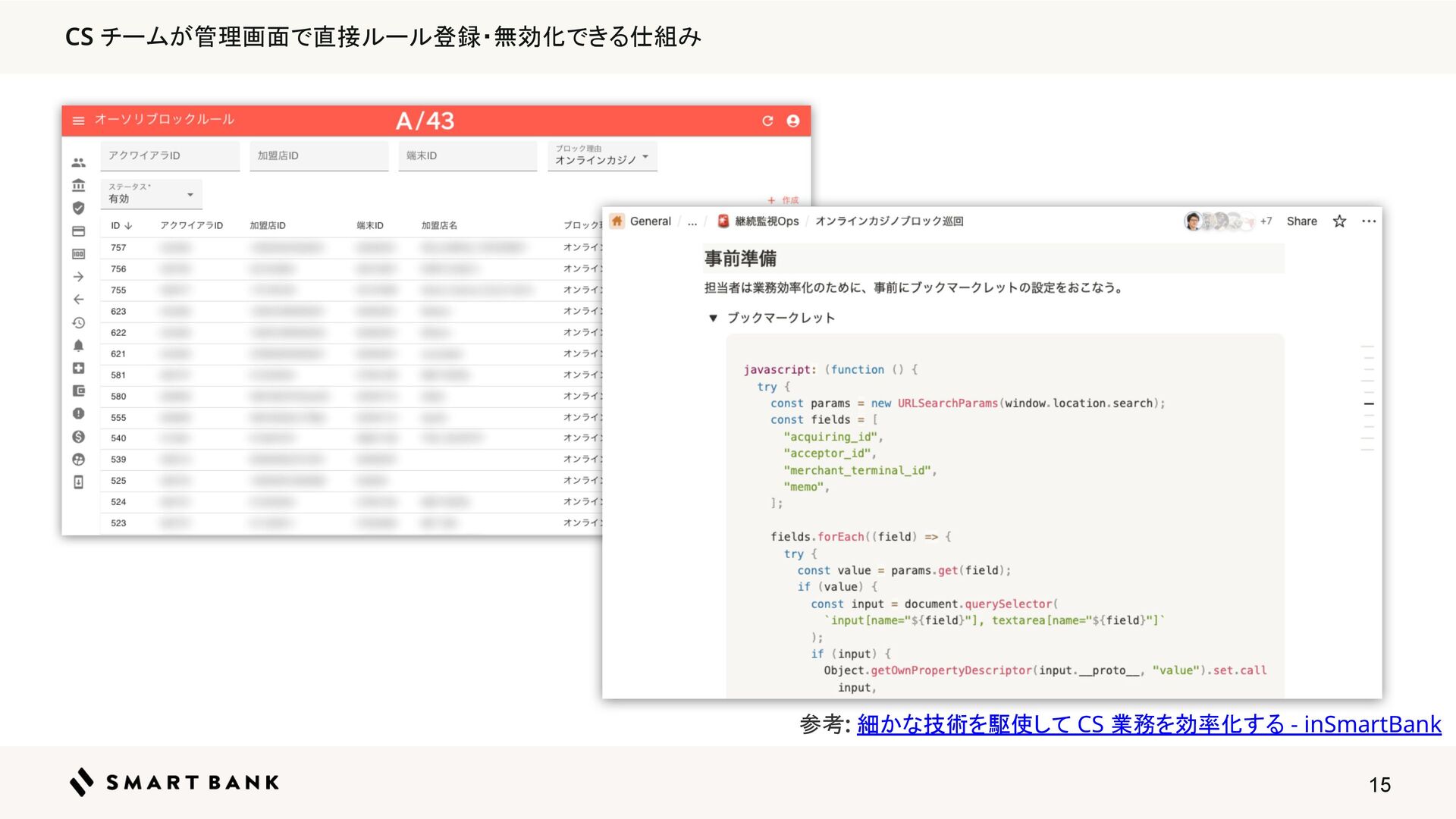
Task: Click the users group sidebar icon
Action: click(78, 162)
